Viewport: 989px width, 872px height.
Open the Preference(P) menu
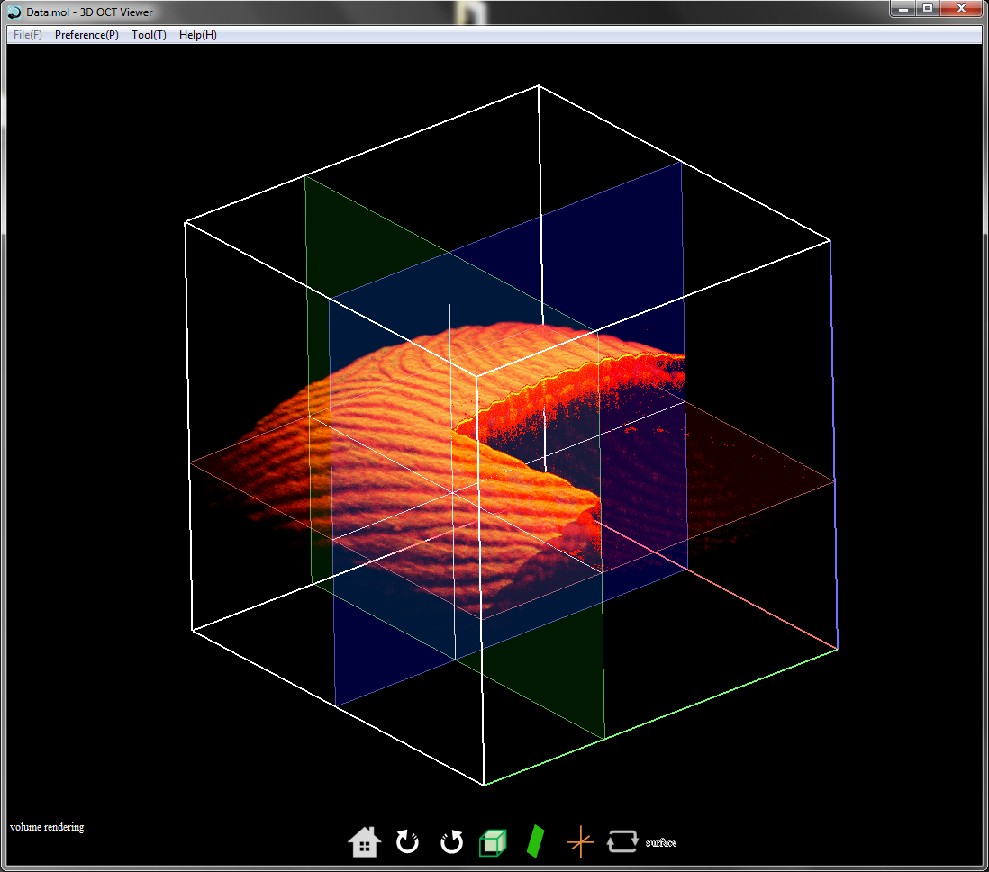[86, 35]
